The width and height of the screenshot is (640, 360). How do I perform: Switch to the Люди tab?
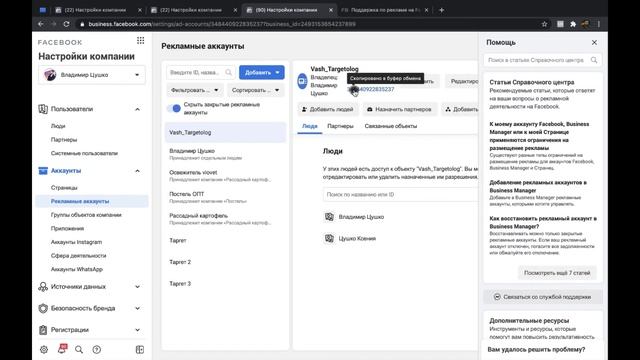coord(309,126)
